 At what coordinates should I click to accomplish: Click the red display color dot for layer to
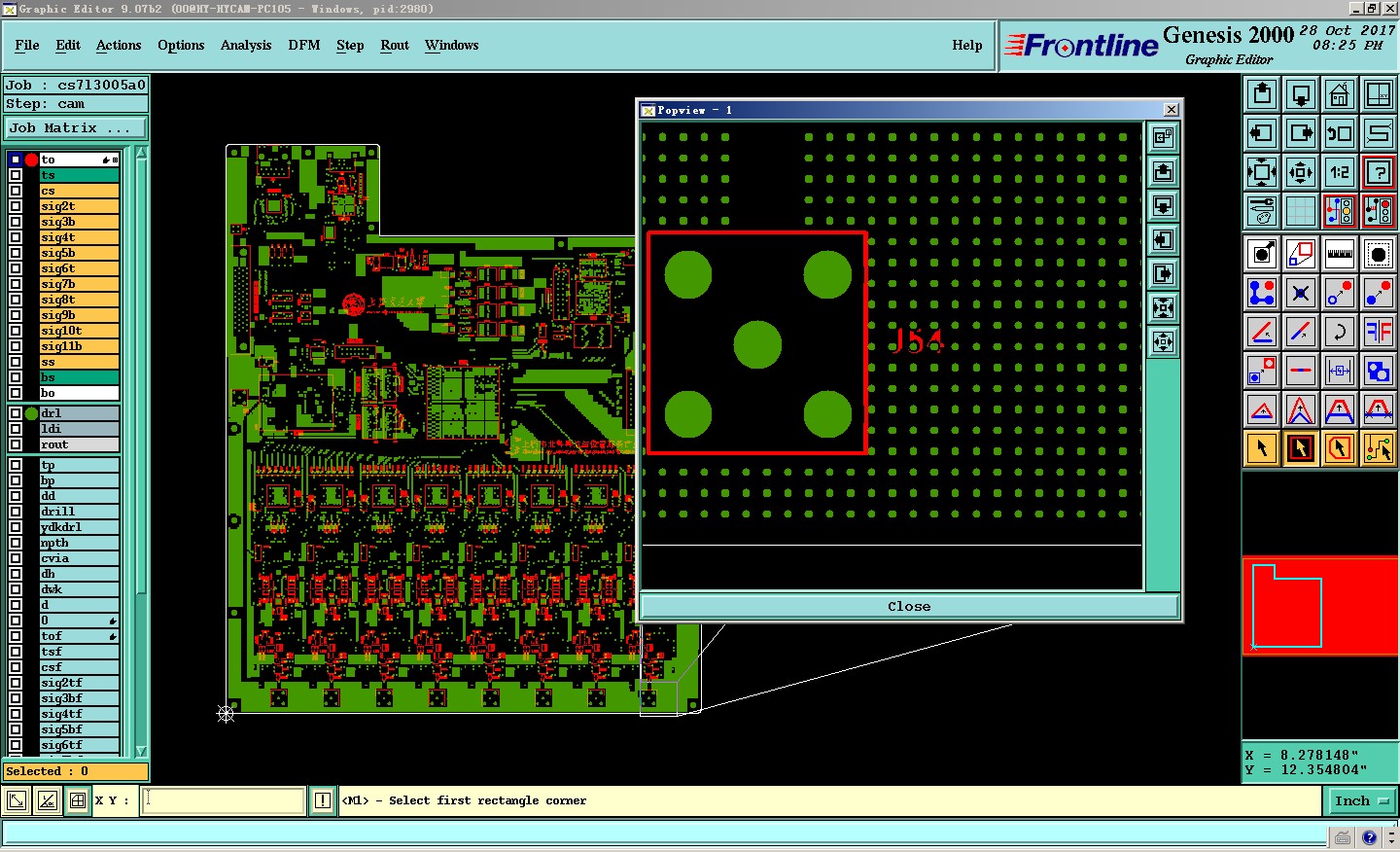(x=31, y=160)
